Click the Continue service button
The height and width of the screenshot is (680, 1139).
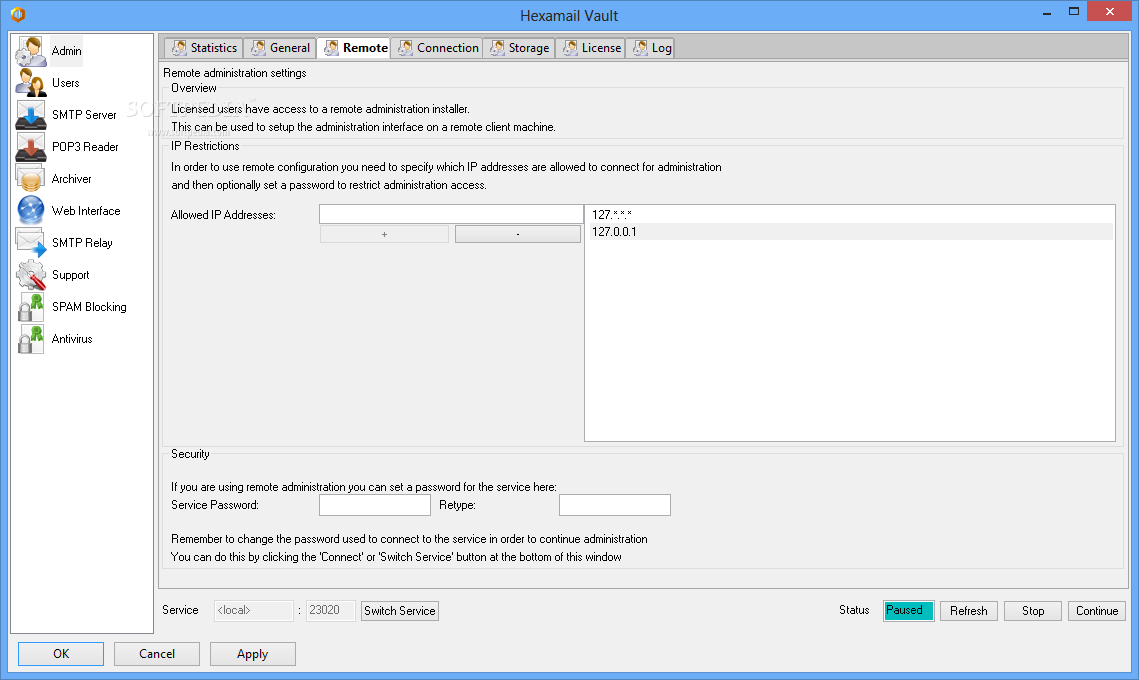coord(1097,611)
